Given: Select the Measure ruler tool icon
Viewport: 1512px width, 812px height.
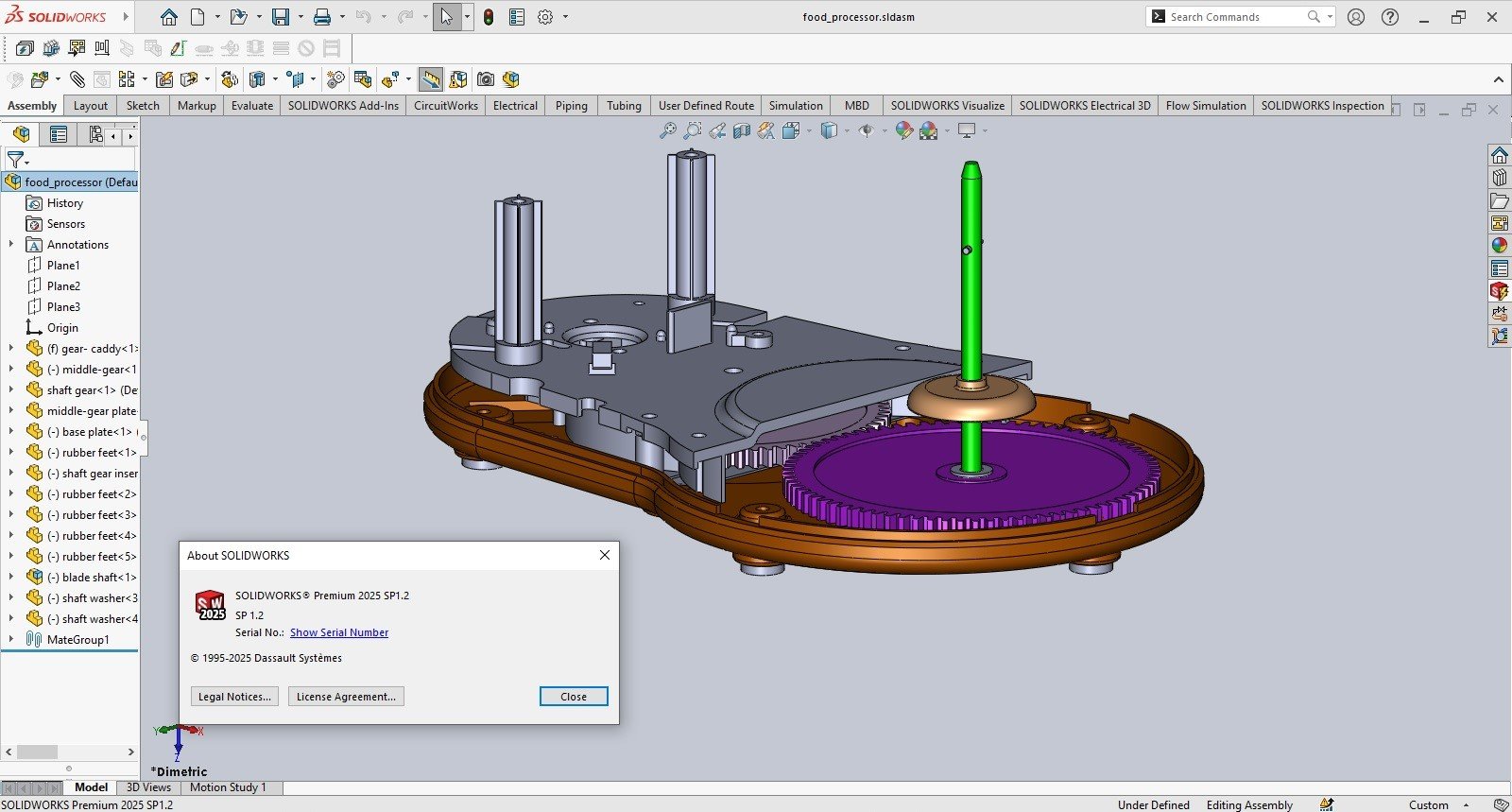Looking at the screenshot, I should (x=431, y=79).
